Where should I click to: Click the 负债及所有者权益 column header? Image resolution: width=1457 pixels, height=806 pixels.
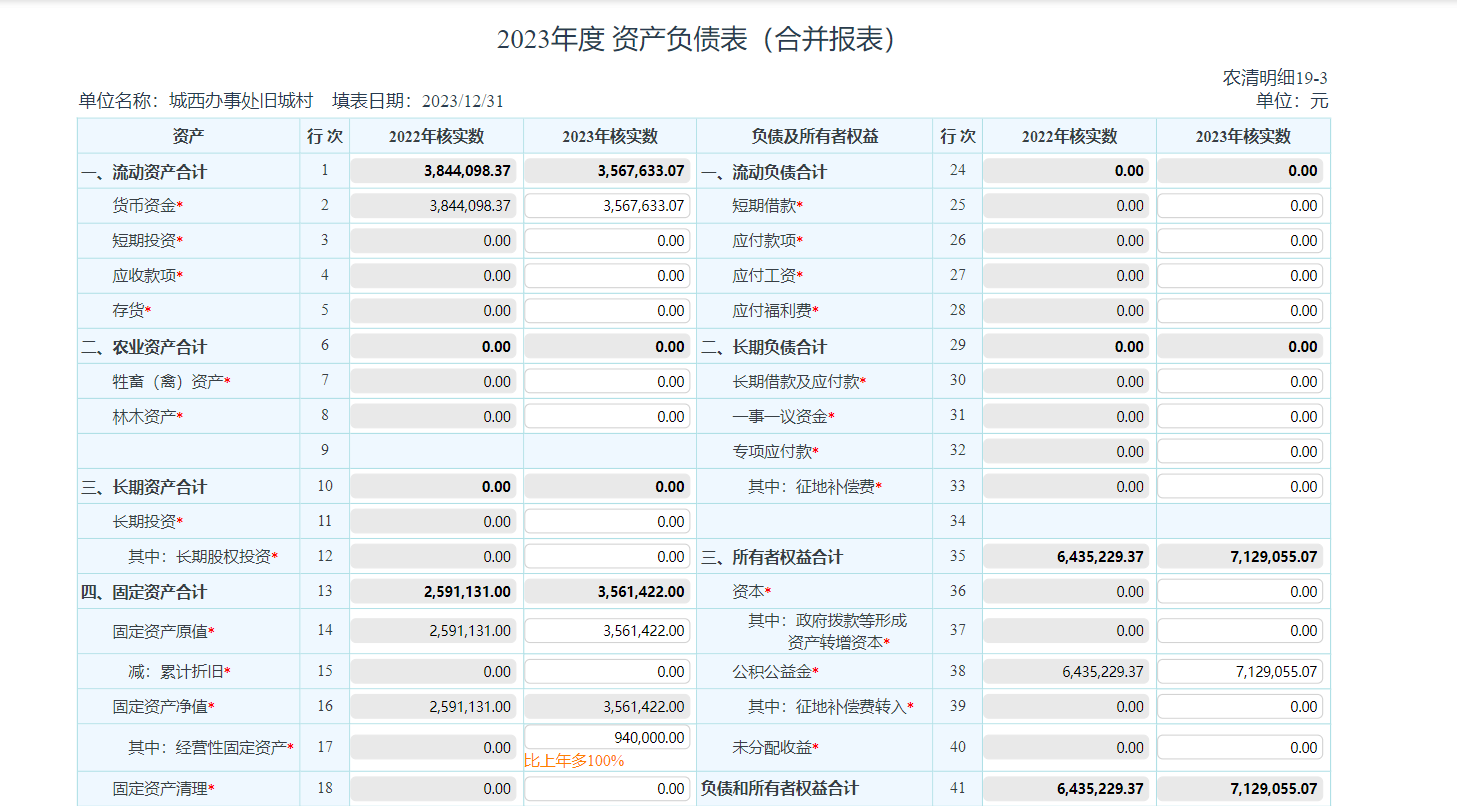coord(815,136)
